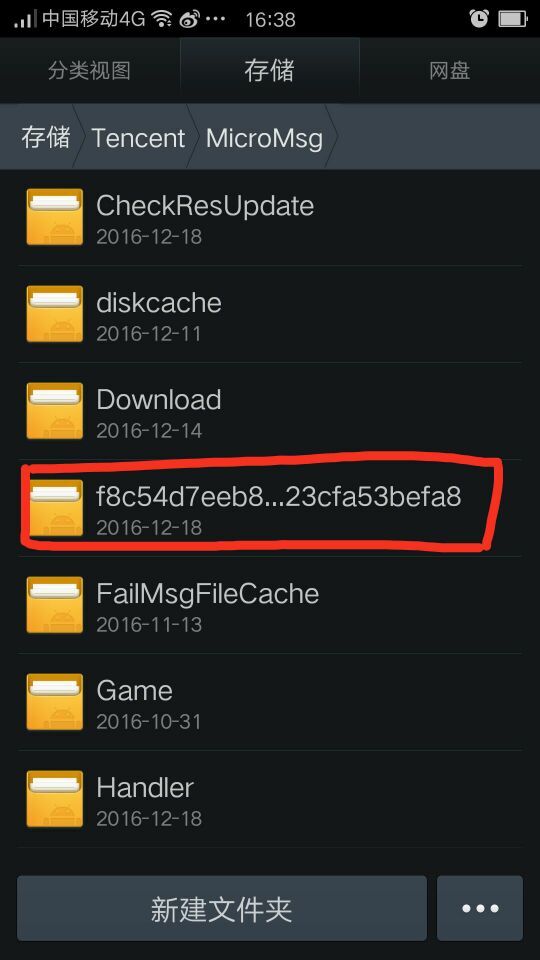Go to 存储 root in breadcrumb

(45, 137)
